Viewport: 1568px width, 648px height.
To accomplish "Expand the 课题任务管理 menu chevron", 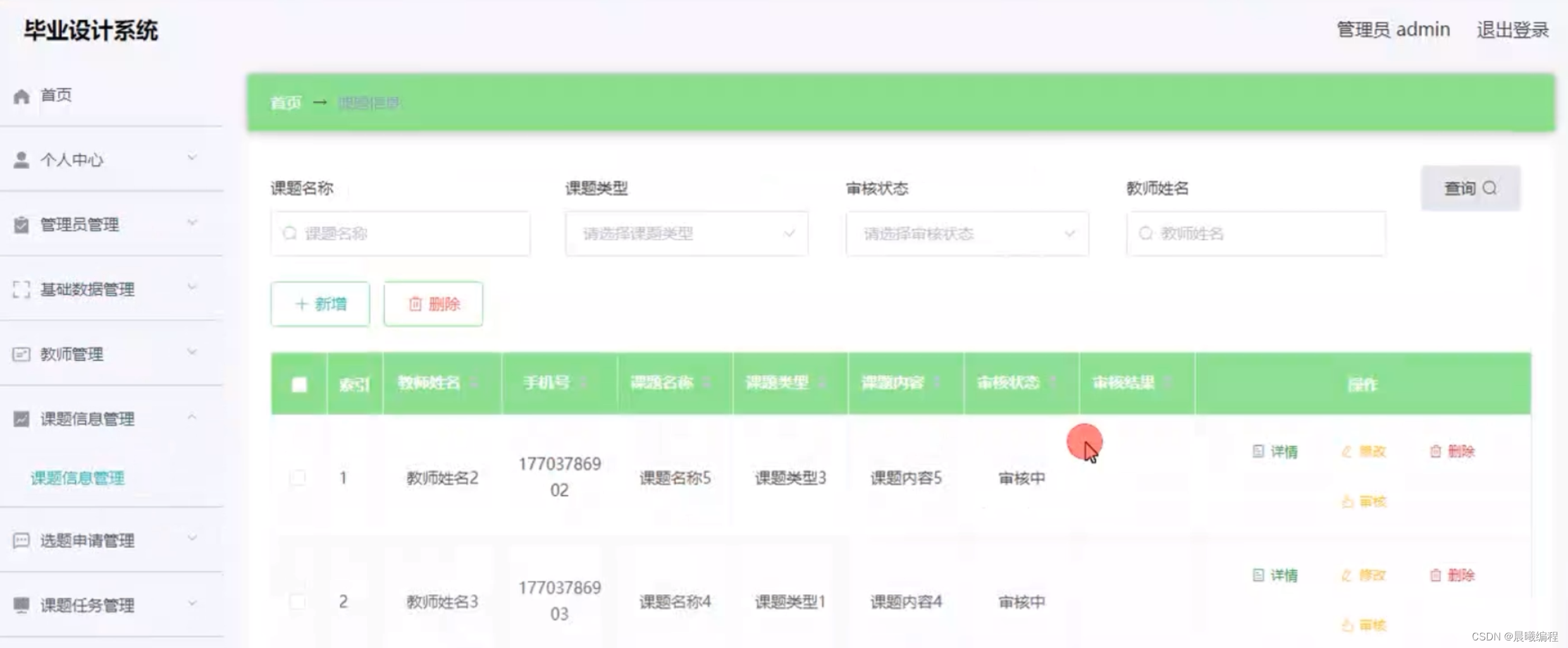I will [x=192, y=603].
